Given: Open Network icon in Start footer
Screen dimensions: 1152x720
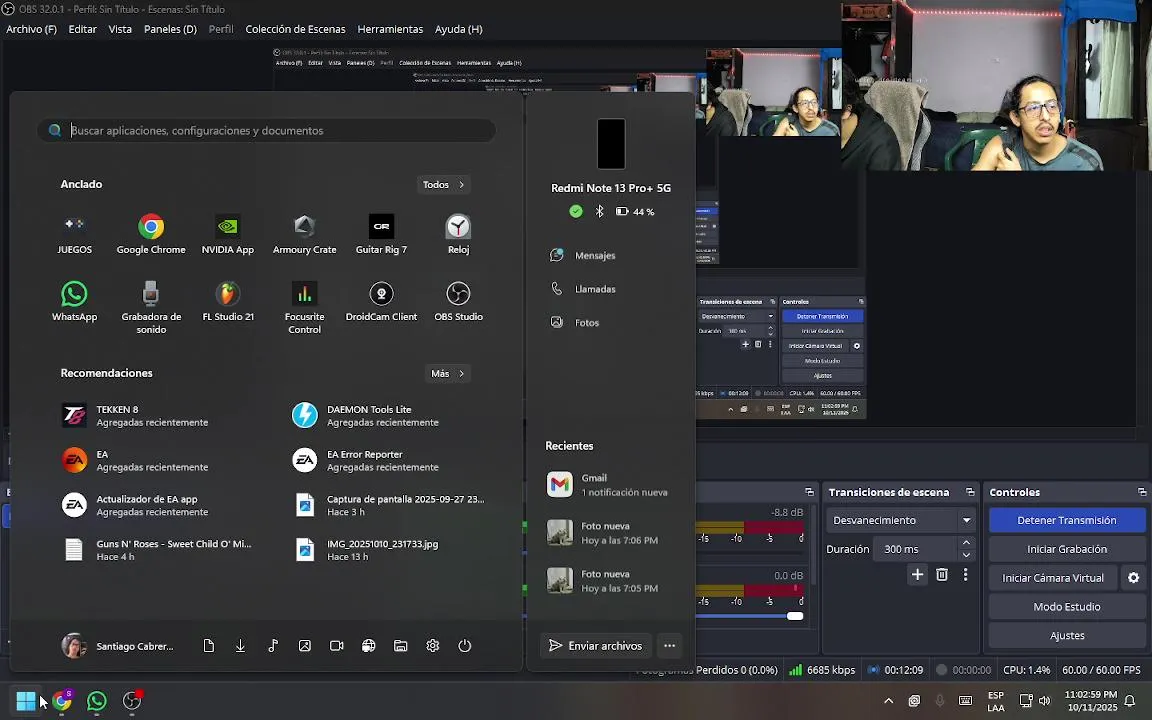Looking at the screenshot, I should [369, 646].
